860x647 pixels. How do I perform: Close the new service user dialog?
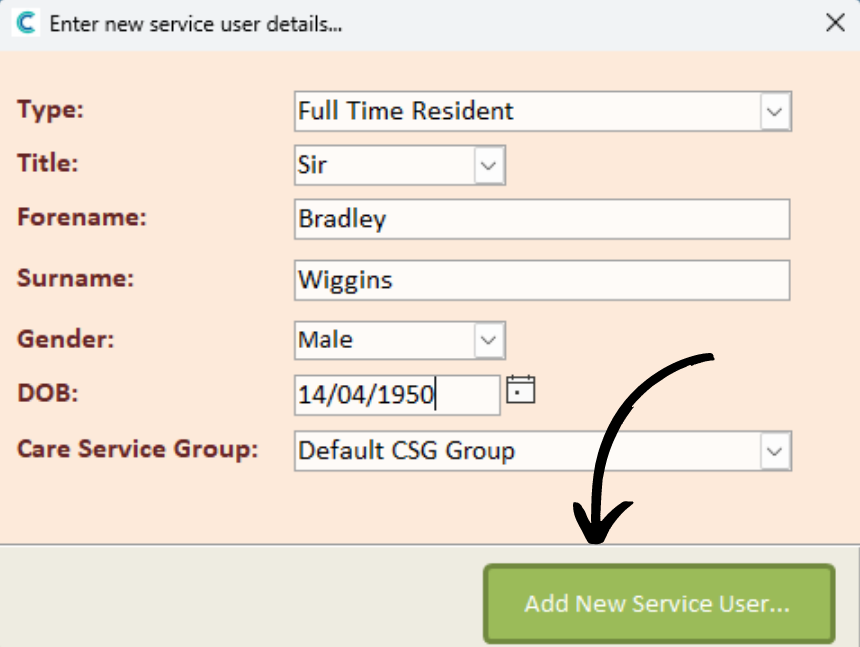click(835, 22)
